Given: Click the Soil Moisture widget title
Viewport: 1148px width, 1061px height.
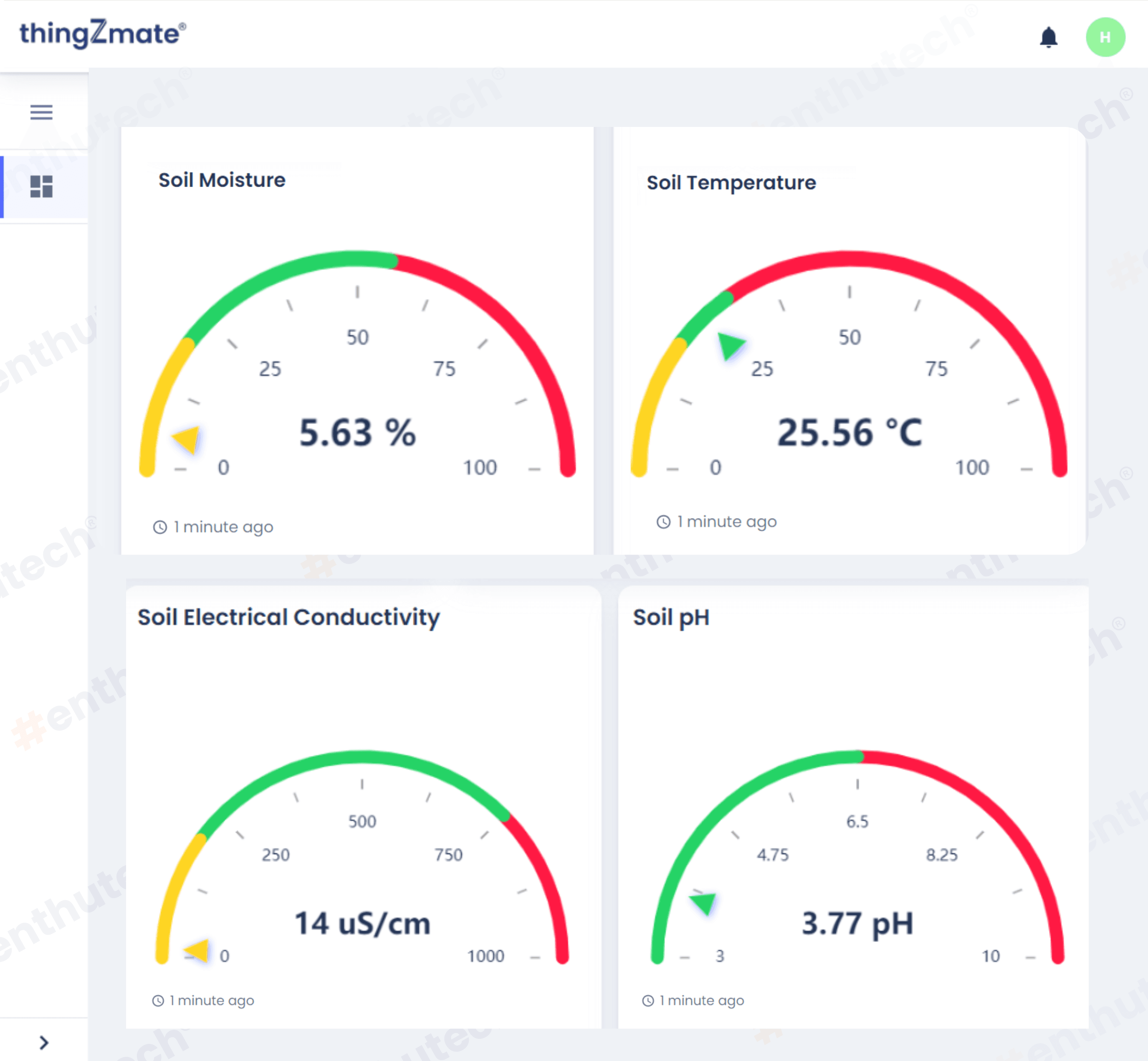Looking at the screenshot, I should 222,180.
